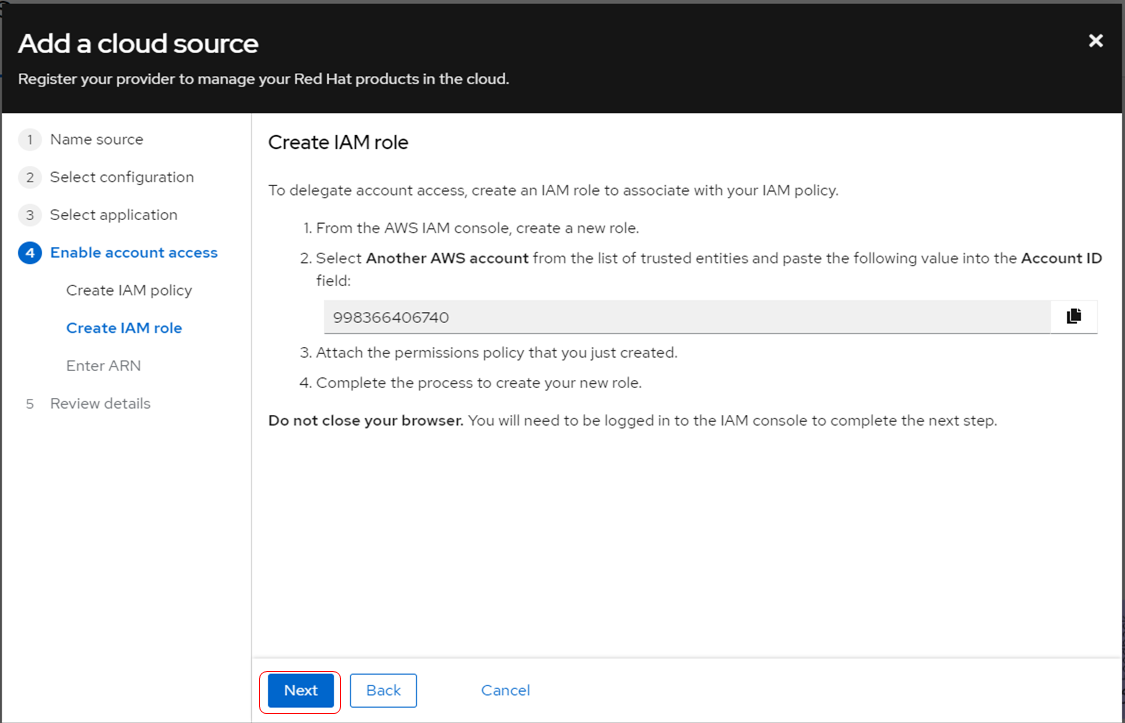Click the step 2 number badge

point(30,178)
